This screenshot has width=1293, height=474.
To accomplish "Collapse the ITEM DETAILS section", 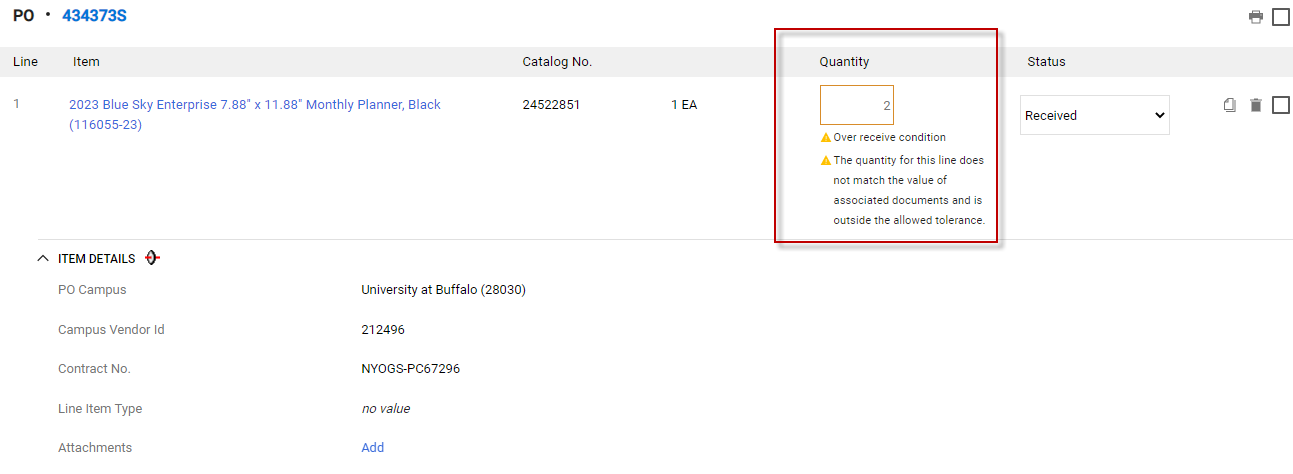I will pos(43,258).
